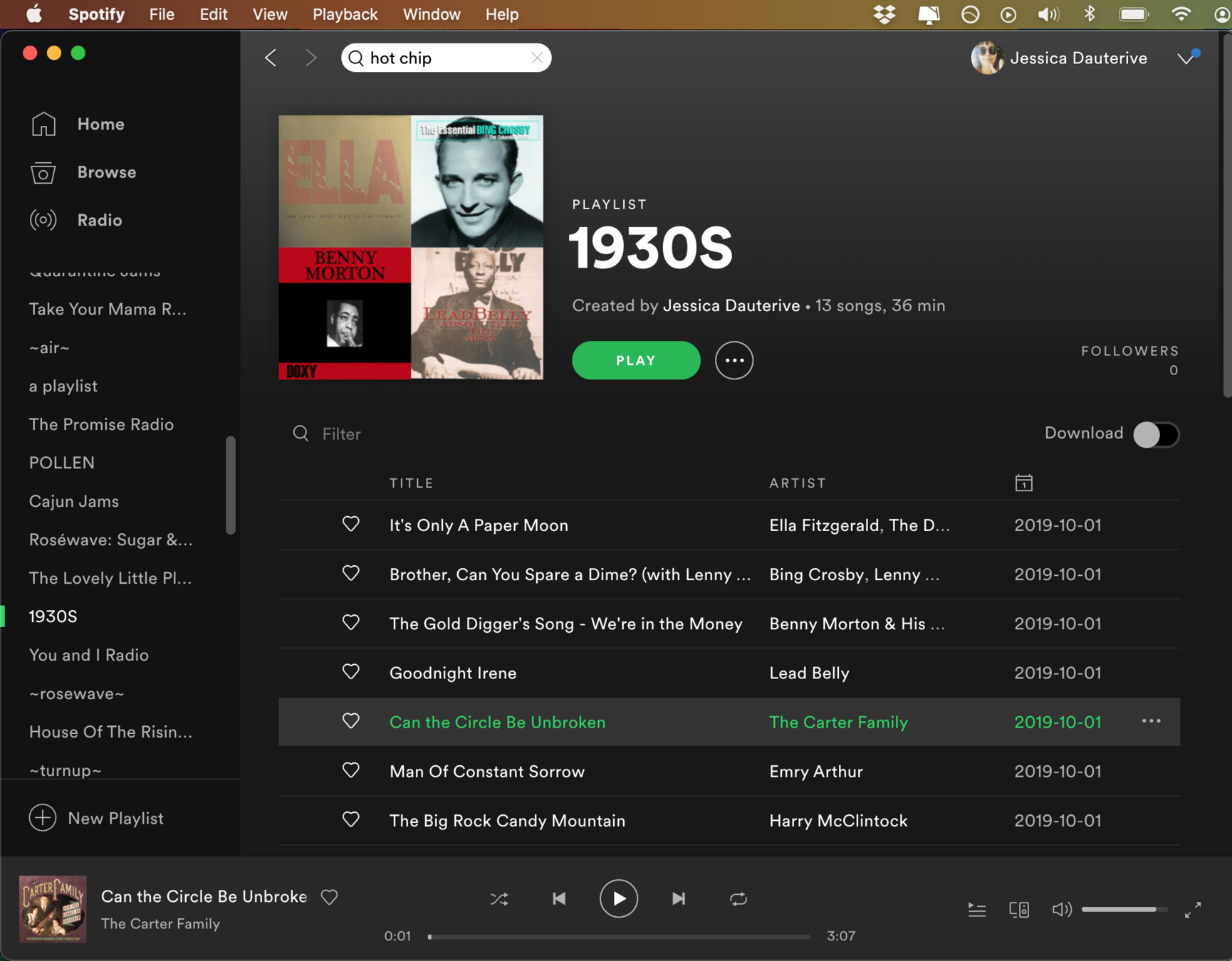Open the play queue icon
Viewport: 1232px width, 961px height.
977,909
